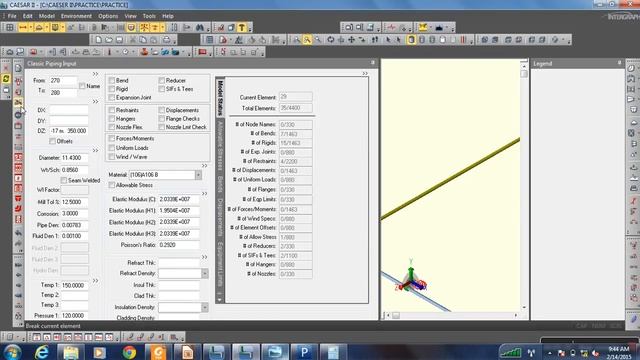Click the Windows Start button
Image resolution: width=640 pixels, height=360 pixels.
coord(12,352)
